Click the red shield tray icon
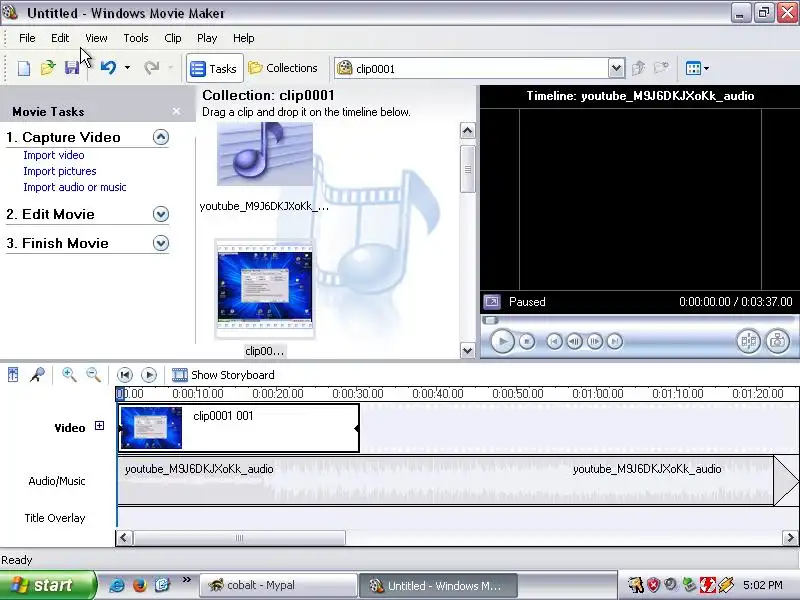Image resolution: width=800 pixels, height=600 pixels. pos(653,585)
